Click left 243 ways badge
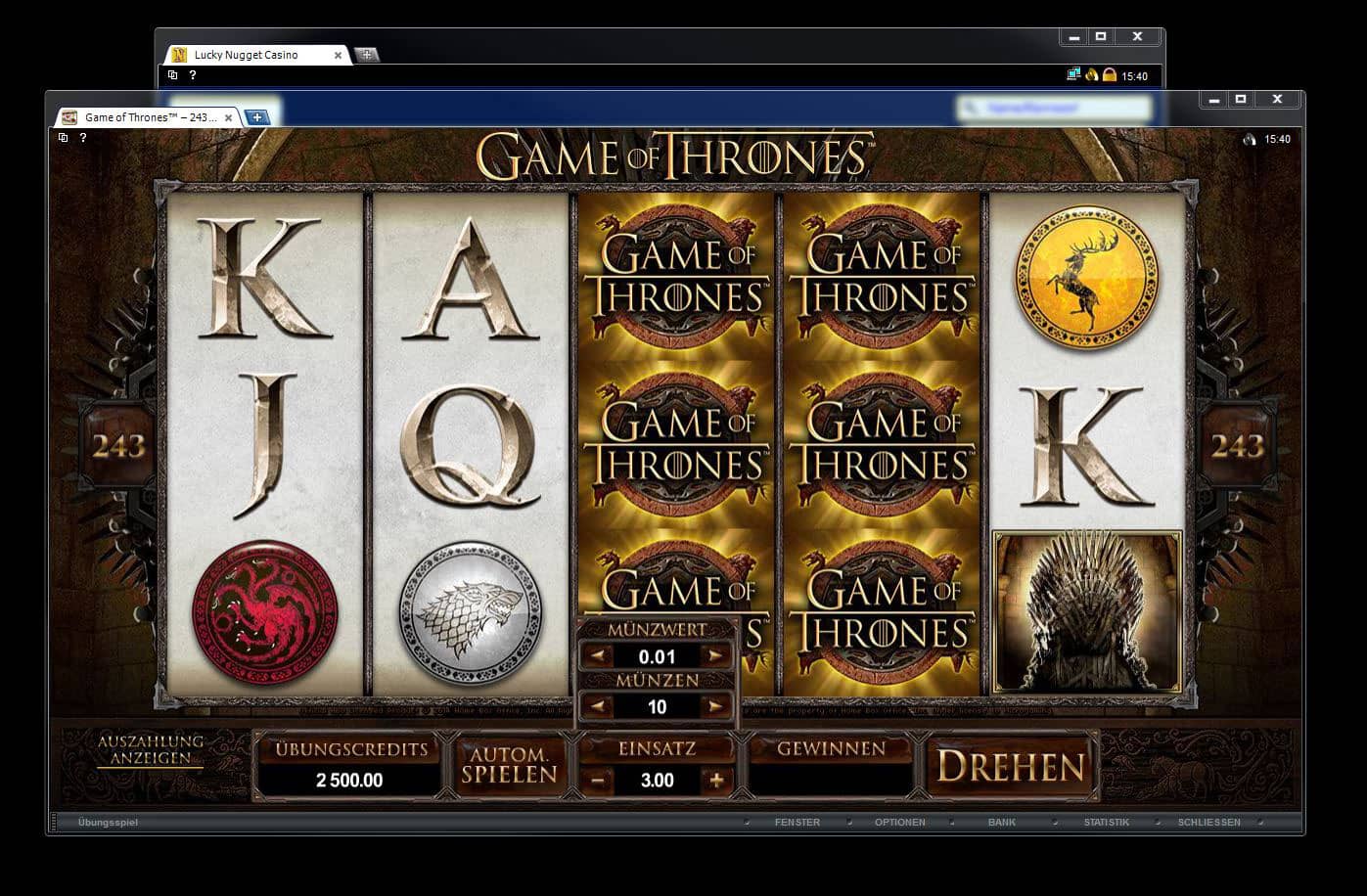Viewport: 1367px width, 896px height. [118, 447]
